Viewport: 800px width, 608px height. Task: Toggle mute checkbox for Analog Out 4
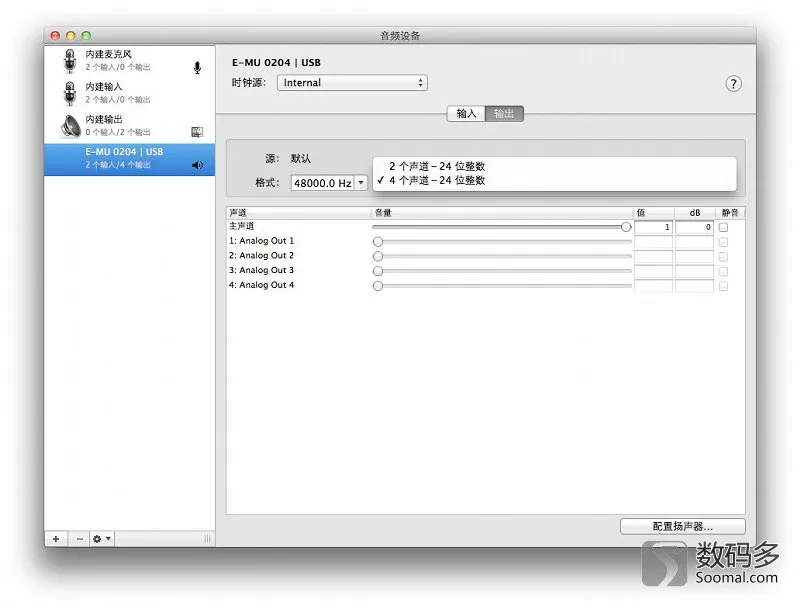[x=723, y=286]
